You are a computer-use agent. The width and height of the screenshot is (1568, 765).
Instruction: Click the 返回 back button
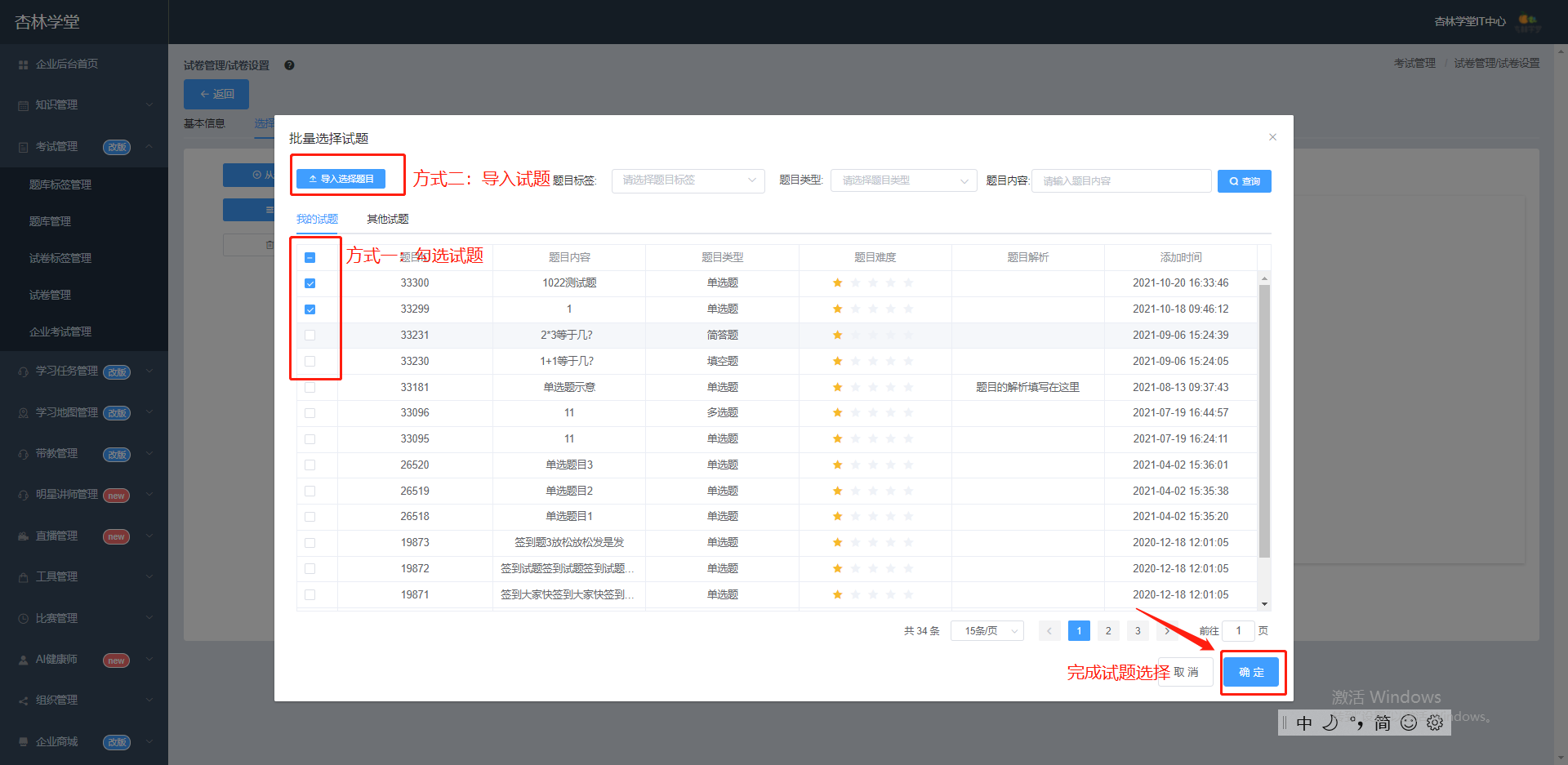216,94
